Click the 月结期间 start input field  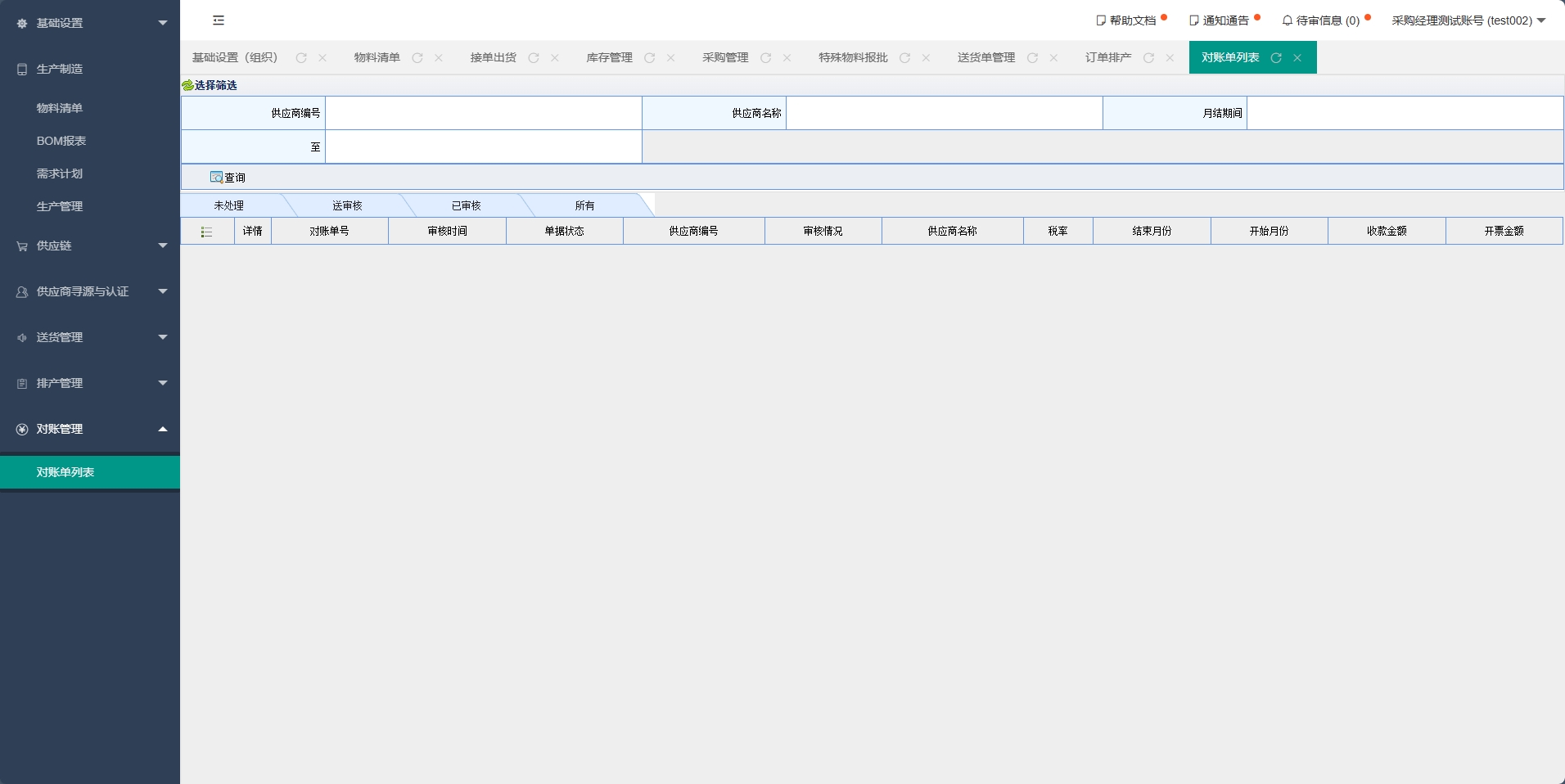pyautogui.click(x=1405, y=113)
